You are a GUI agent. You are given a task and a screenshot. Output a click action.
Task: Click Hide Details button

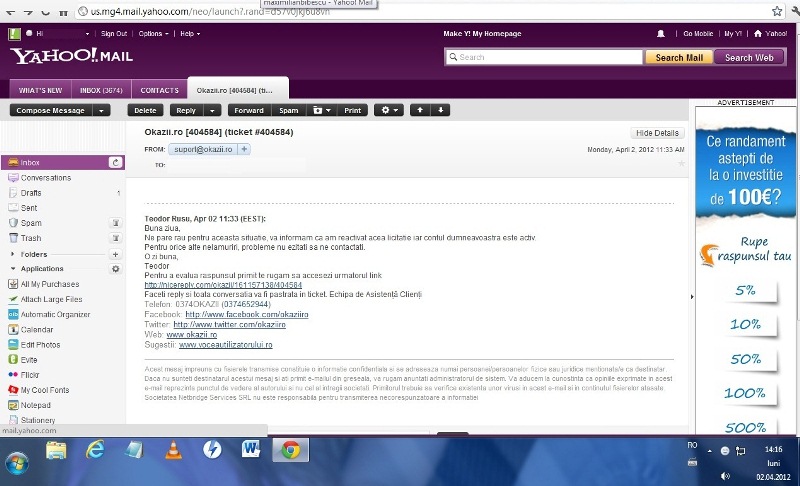(x=657, y=133)
